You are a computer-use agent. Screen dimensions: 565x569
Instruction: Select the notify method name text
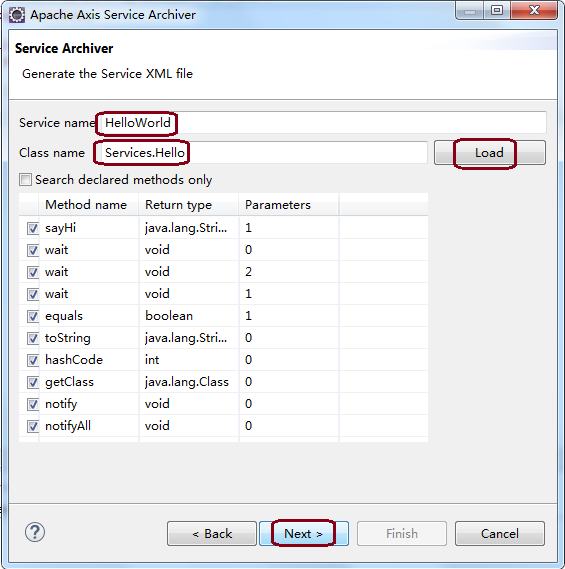61,404
